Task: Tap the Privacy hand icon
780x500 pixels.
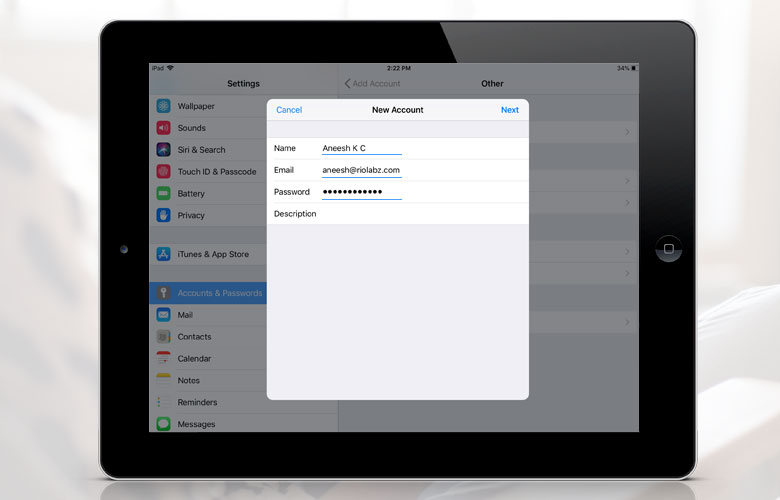Action: 163,215
